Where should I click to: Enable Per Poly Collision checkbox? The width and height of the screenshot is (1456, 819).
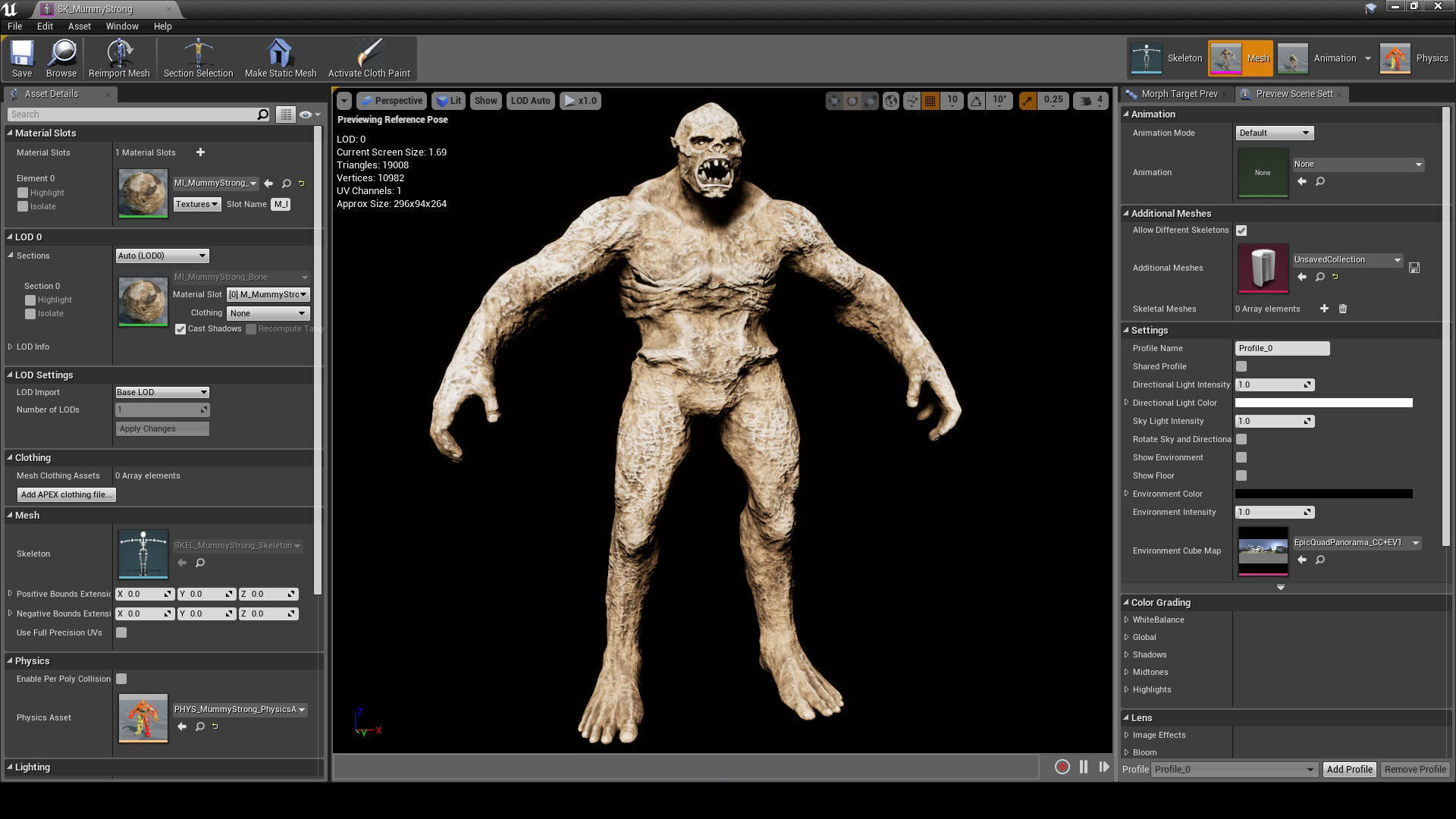(x=121, y=679)
